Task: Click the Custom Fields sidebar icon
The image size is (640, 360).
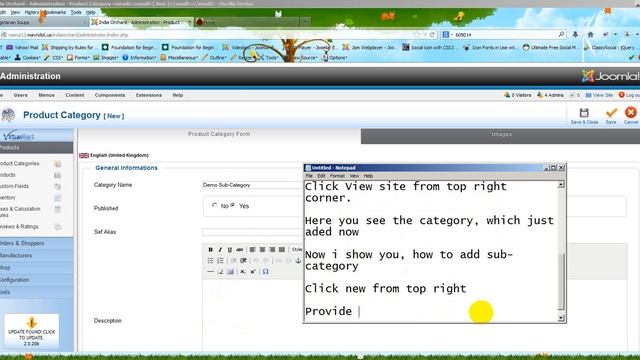Action: (58, 187)
